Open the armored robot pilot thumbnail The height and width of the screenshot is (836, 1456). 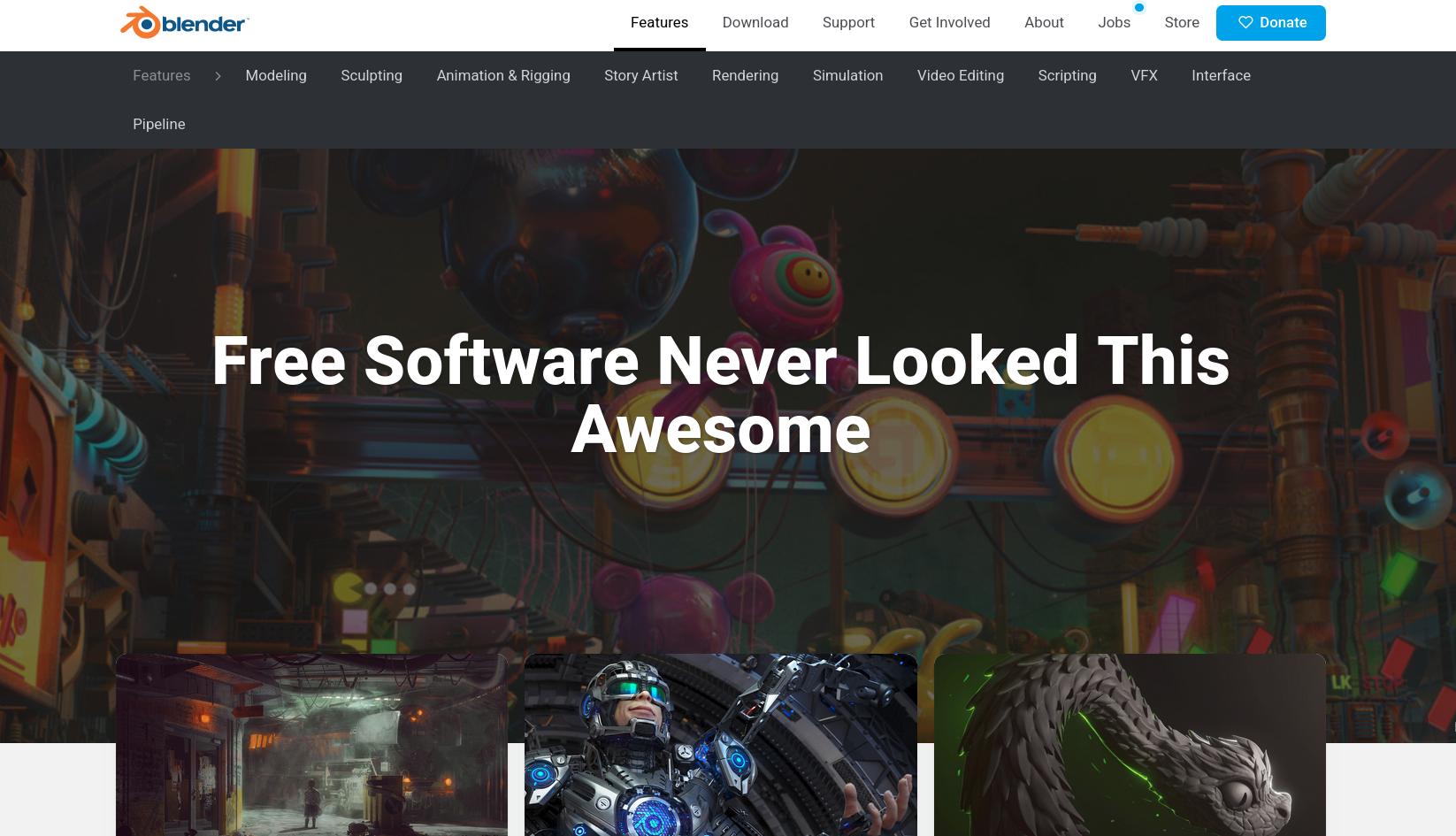(x=721, y=745)
